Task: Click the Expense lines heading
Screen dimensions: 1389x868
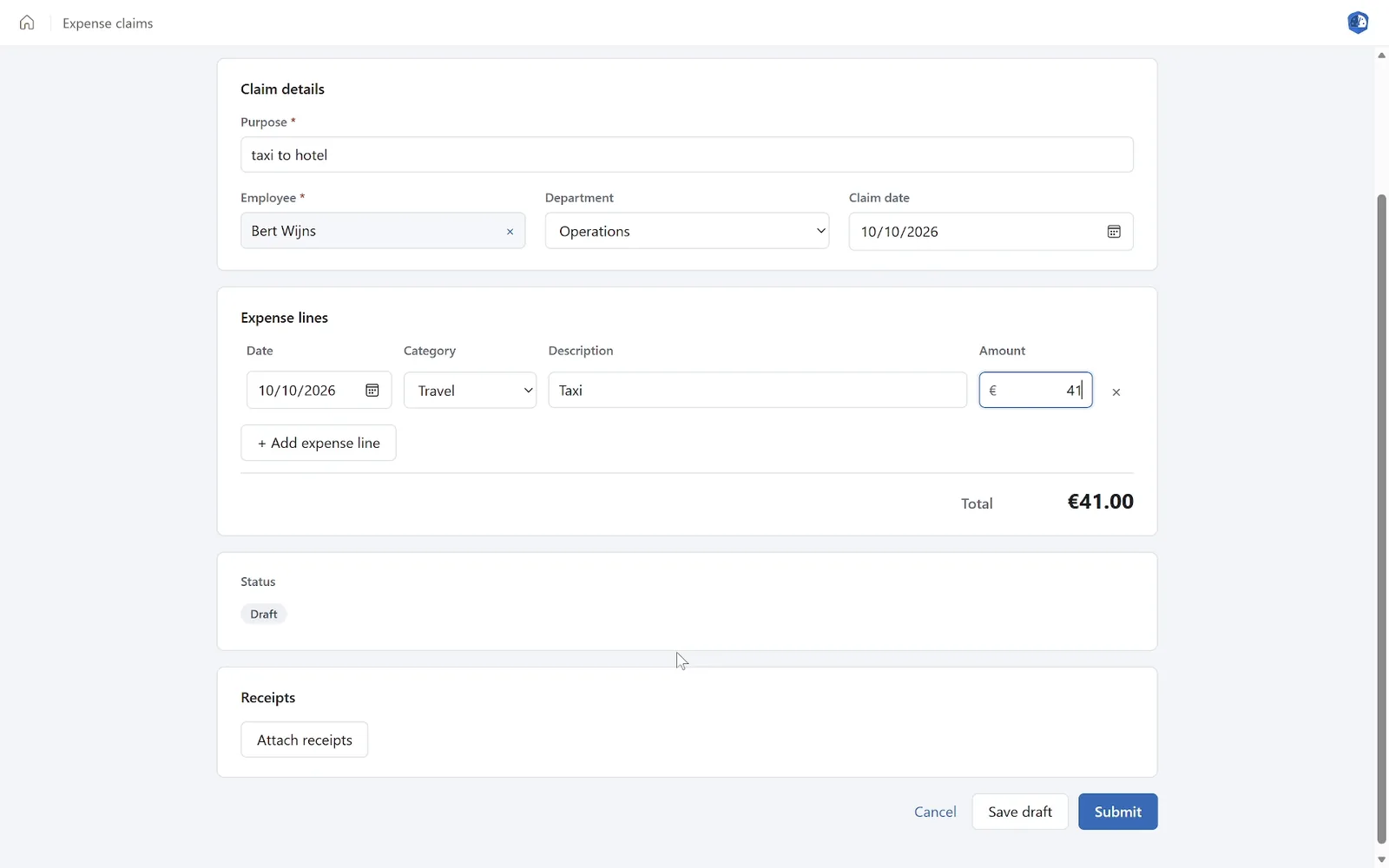Action: [284, 318]
